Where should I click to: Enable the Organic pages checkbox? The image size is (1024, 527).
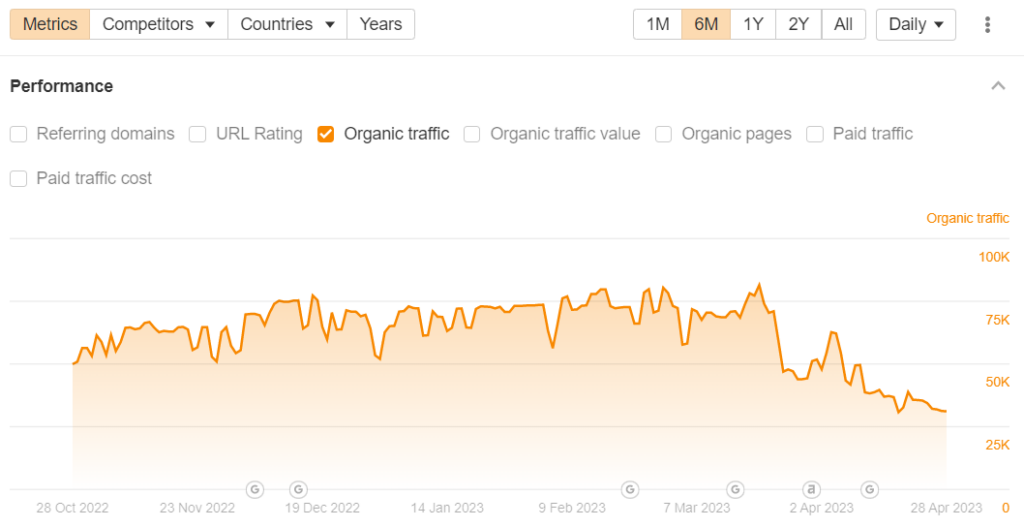point(664,134)
